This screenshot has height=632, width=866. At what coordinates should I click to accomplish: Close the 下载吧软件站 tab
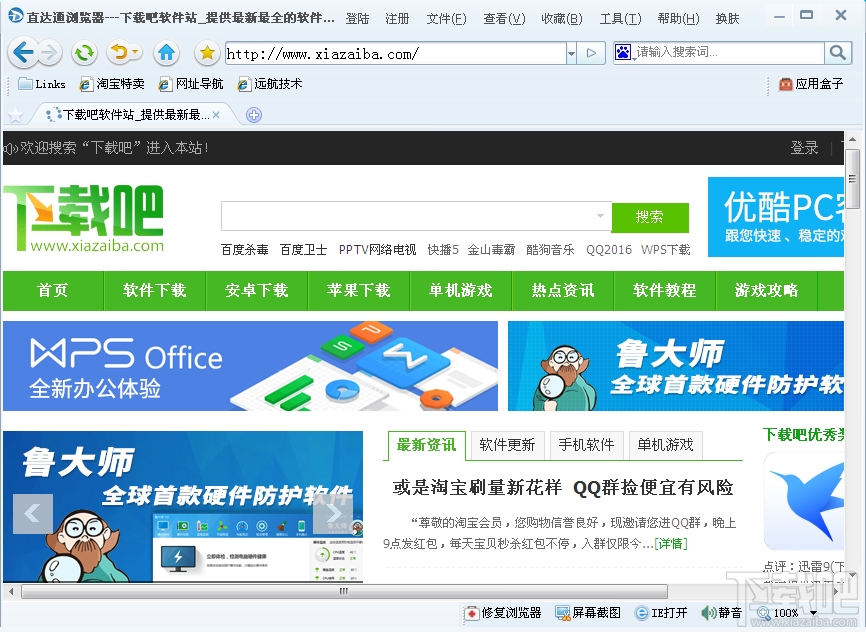(216, 115)
